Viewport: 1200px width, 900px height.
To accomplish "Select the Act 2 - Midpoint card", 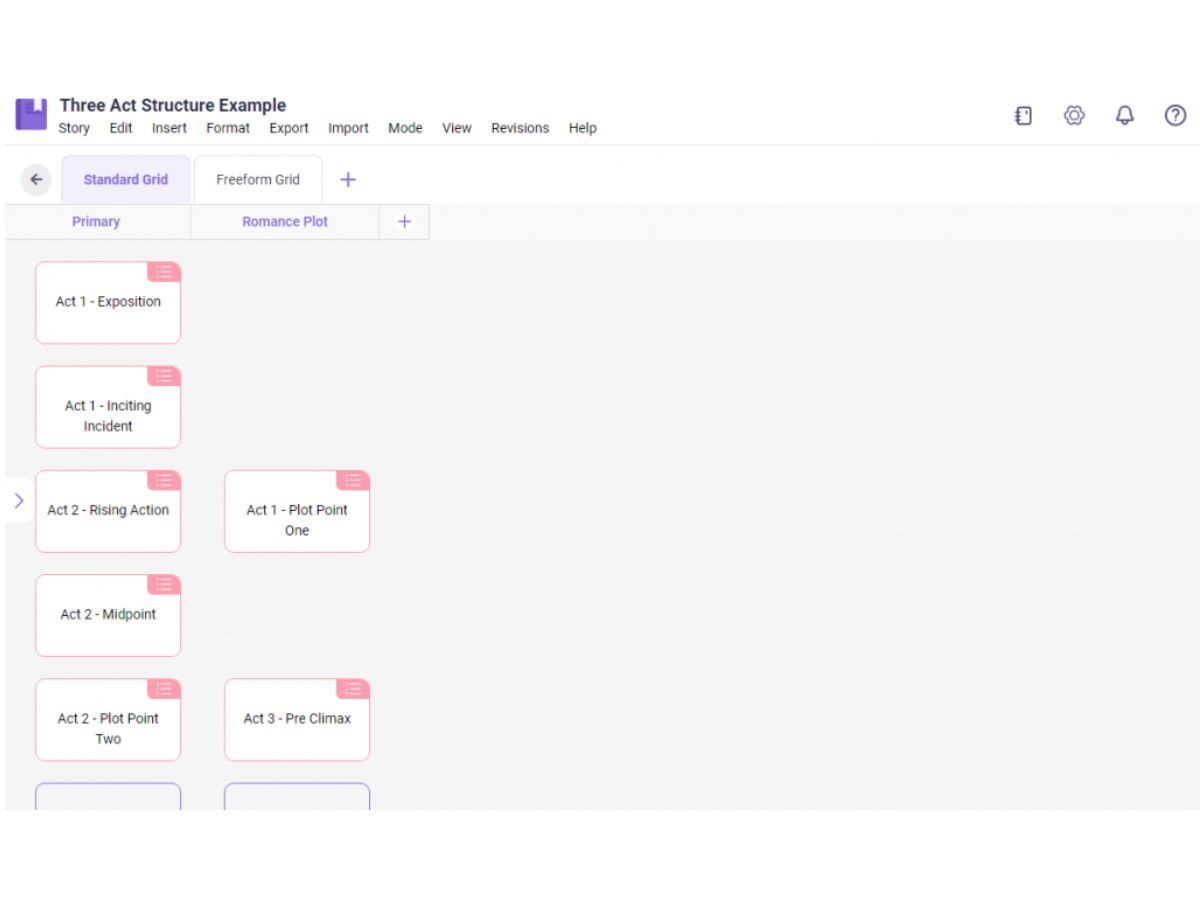I will (108, 615).
